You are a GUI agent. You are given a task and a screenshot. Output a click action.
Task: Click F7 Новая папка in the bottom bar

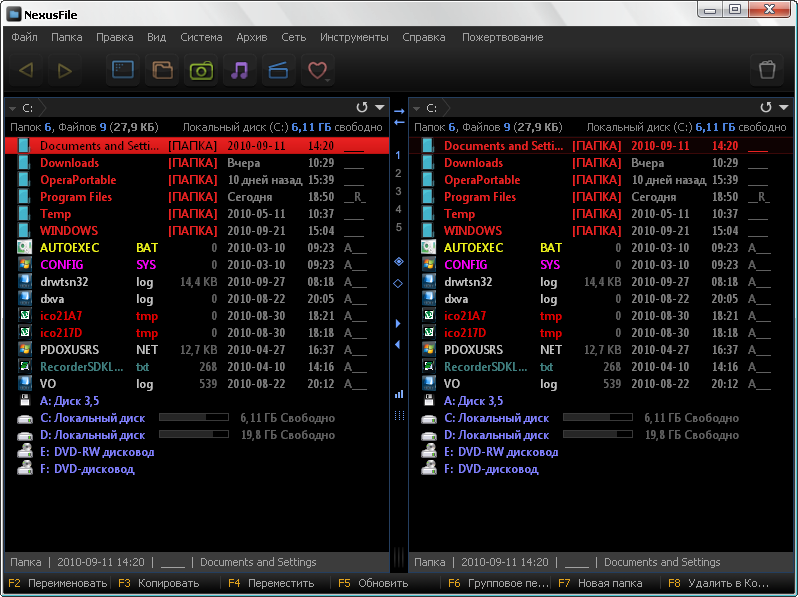(600, 583)
